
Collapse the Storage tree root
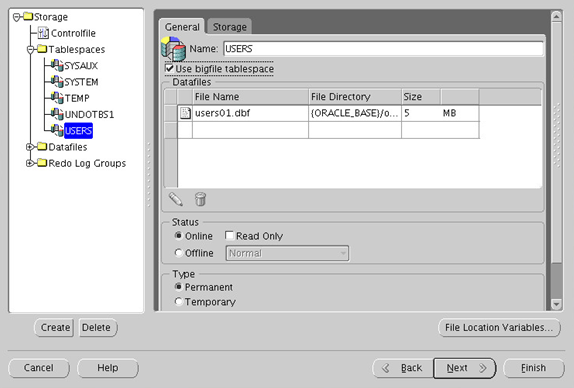16,17
